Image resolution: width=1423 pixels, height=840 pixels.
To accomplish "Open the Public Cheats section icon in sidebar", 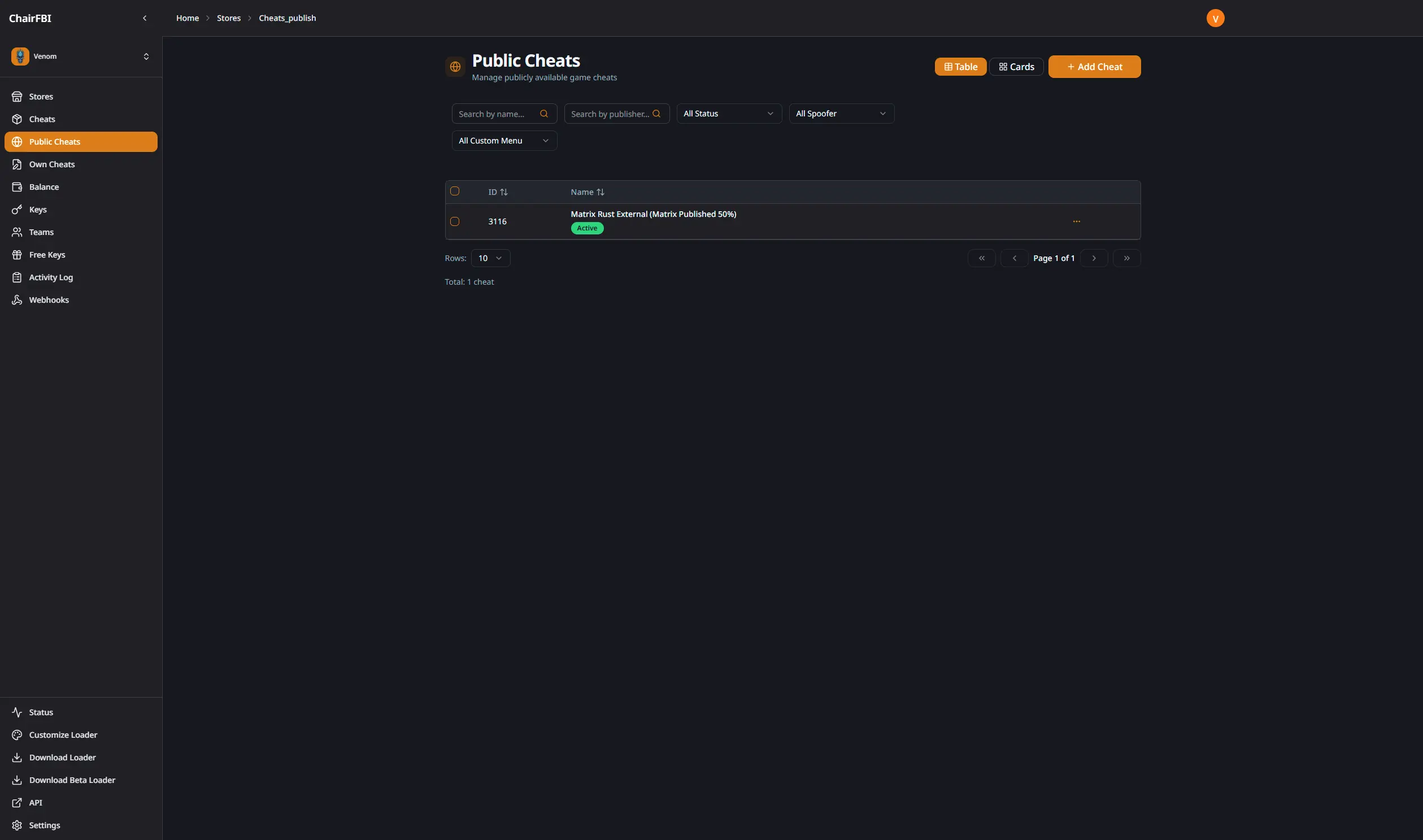I will (18, 142).
